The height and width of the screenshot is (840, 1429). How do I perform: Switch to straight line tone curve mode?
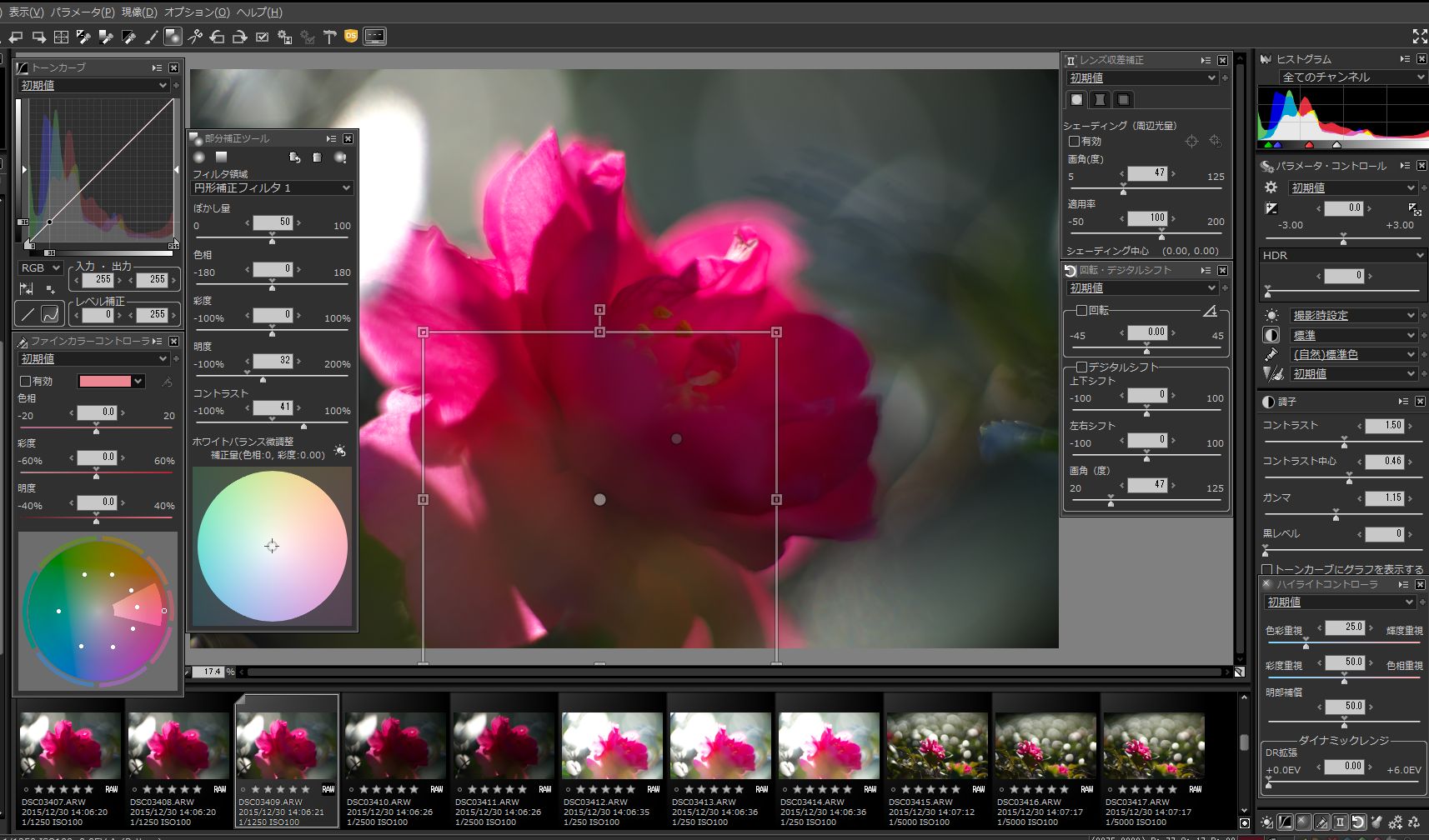(28, 314)
